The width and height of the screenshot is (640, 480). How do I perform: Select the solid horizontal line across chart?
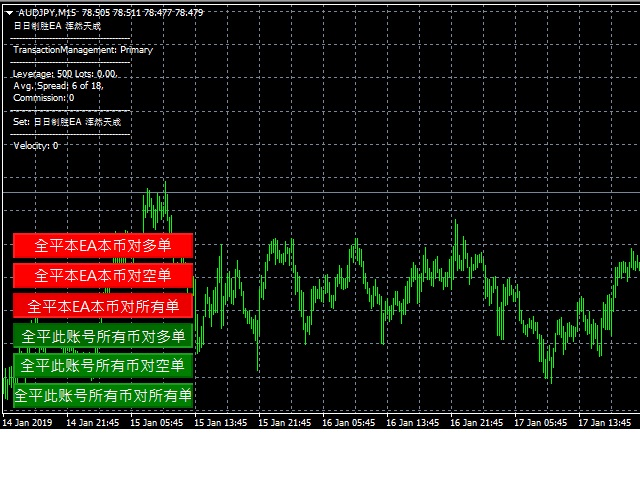tap(400, 192)
